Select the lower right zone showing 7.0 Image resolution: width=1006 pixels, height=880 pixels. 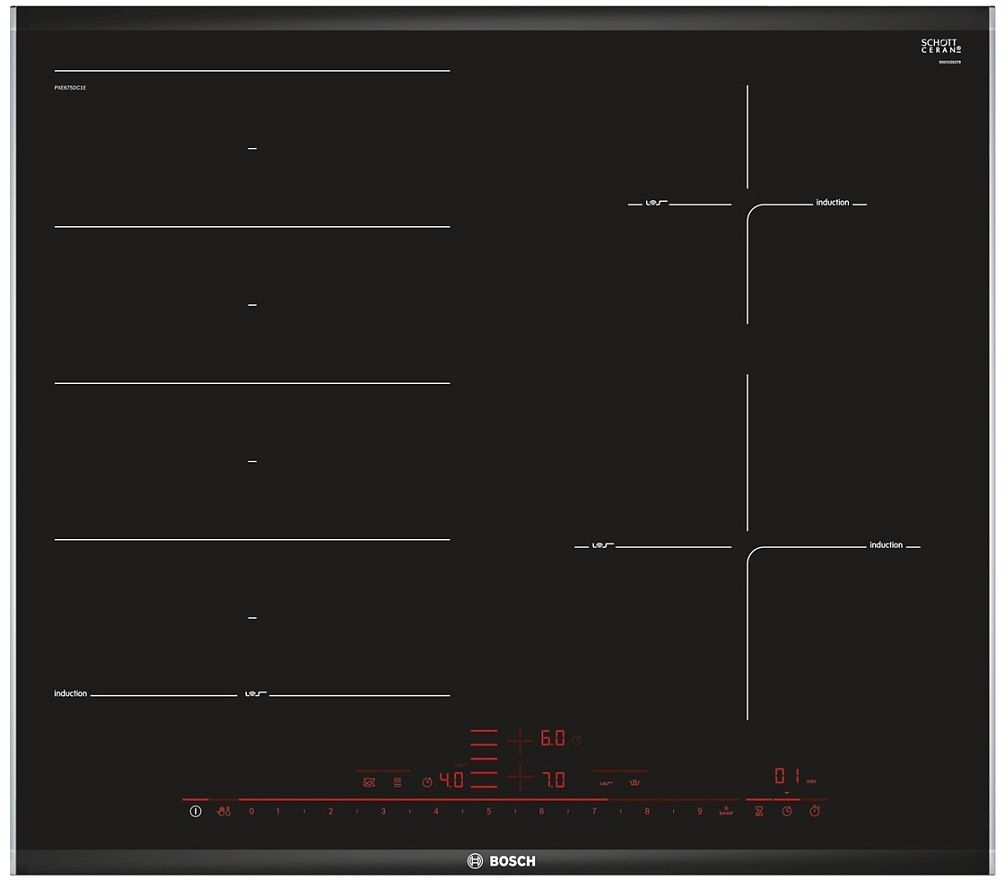point(552,779)
